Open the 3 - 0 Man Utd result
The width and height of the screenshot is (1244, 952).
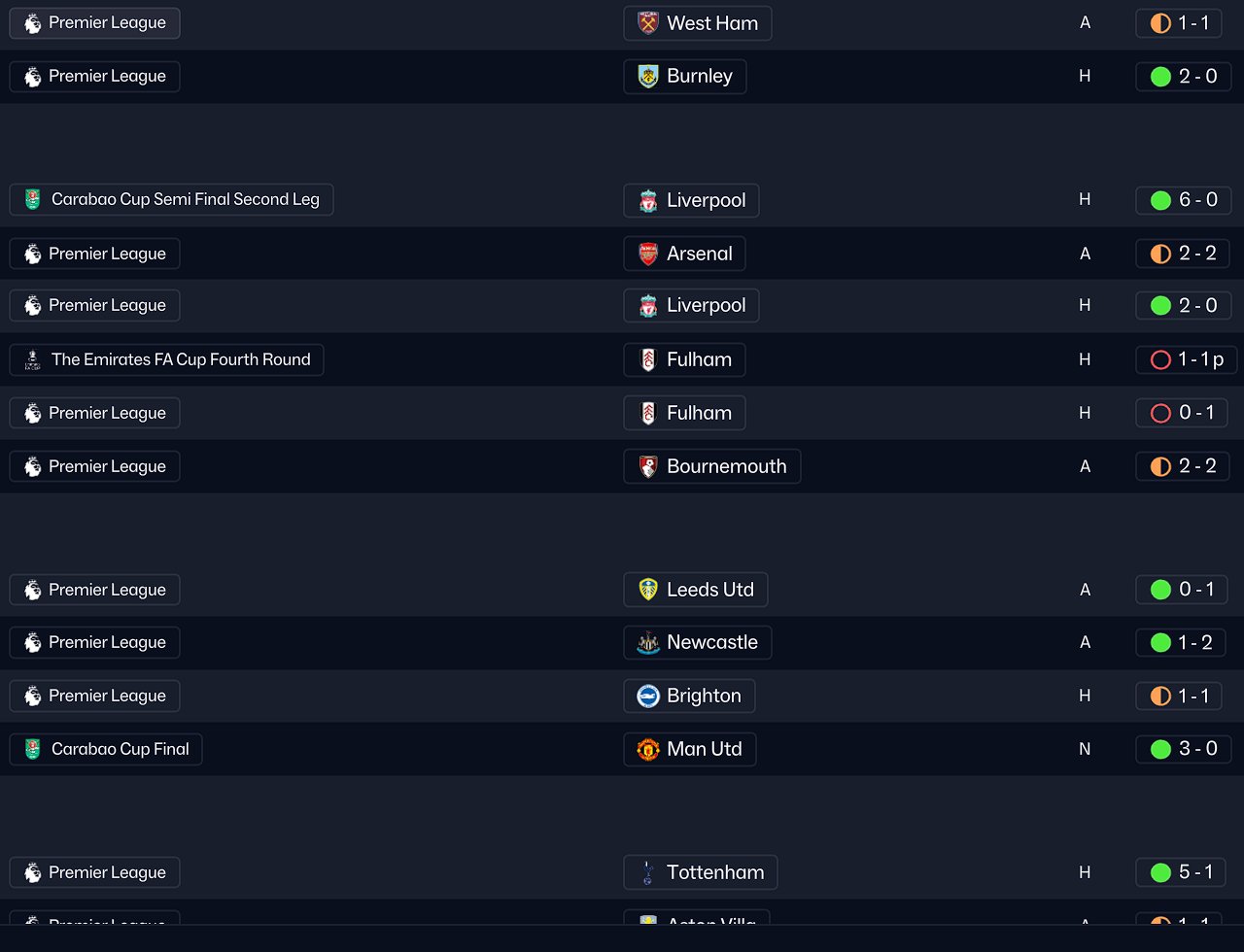[1183, 750]
